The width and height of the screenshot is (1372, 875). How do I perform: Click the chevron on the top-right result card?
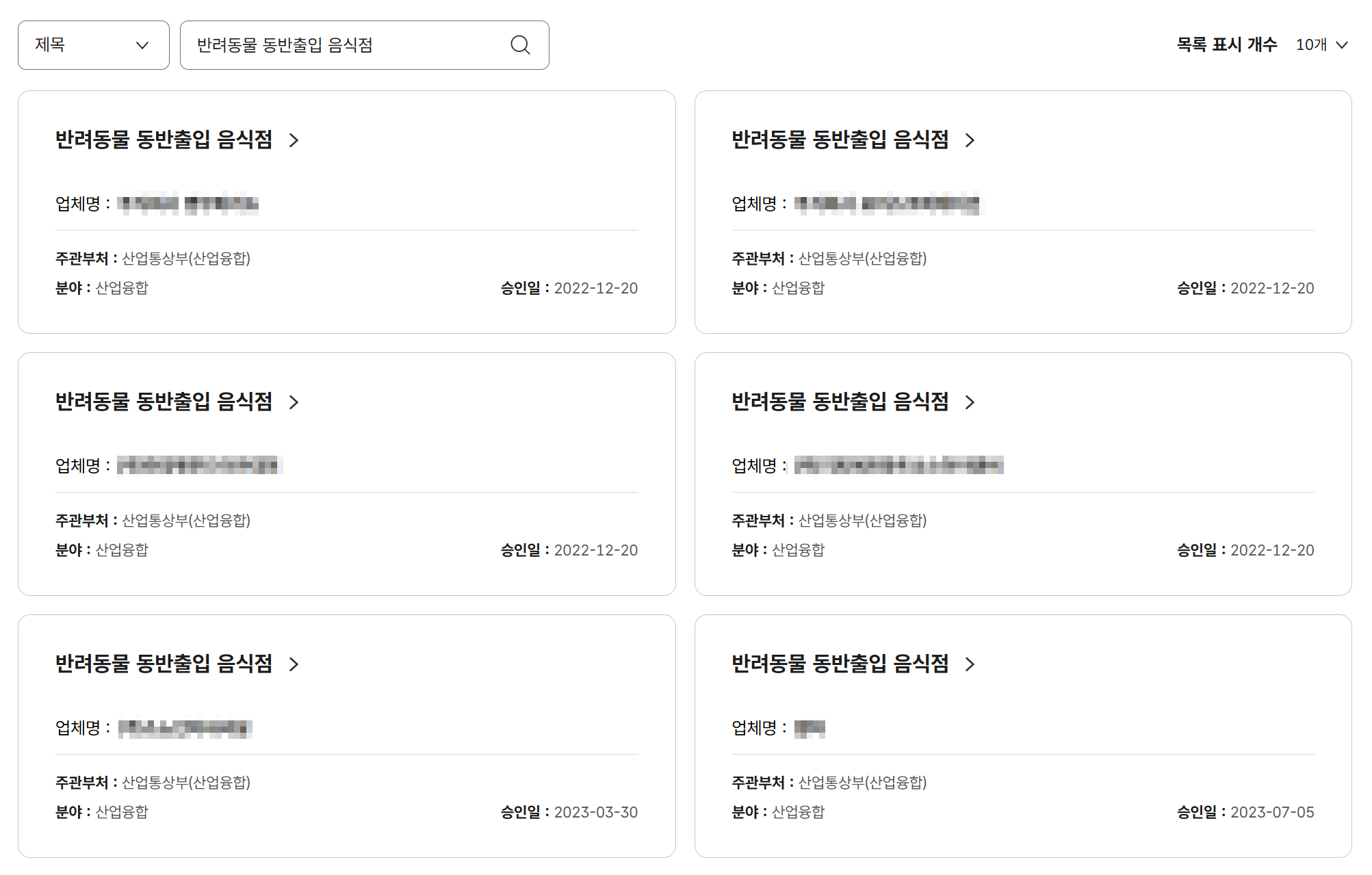coord(970,140)
